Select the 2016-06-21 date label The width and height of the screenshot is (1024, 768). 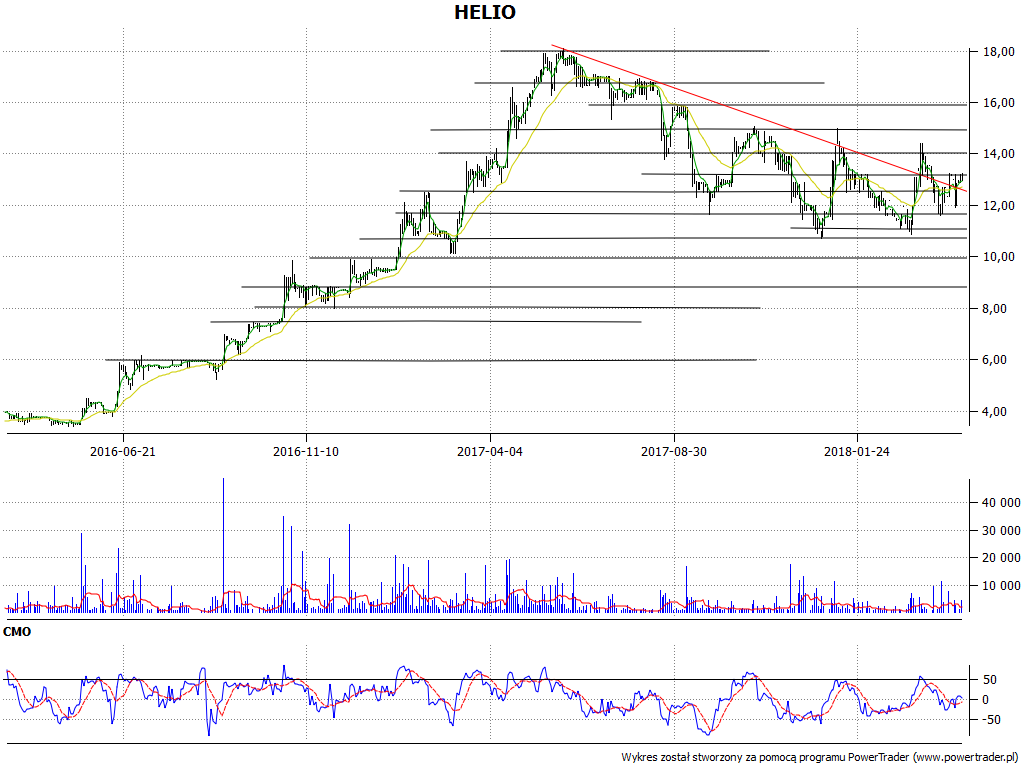(123, 451)
